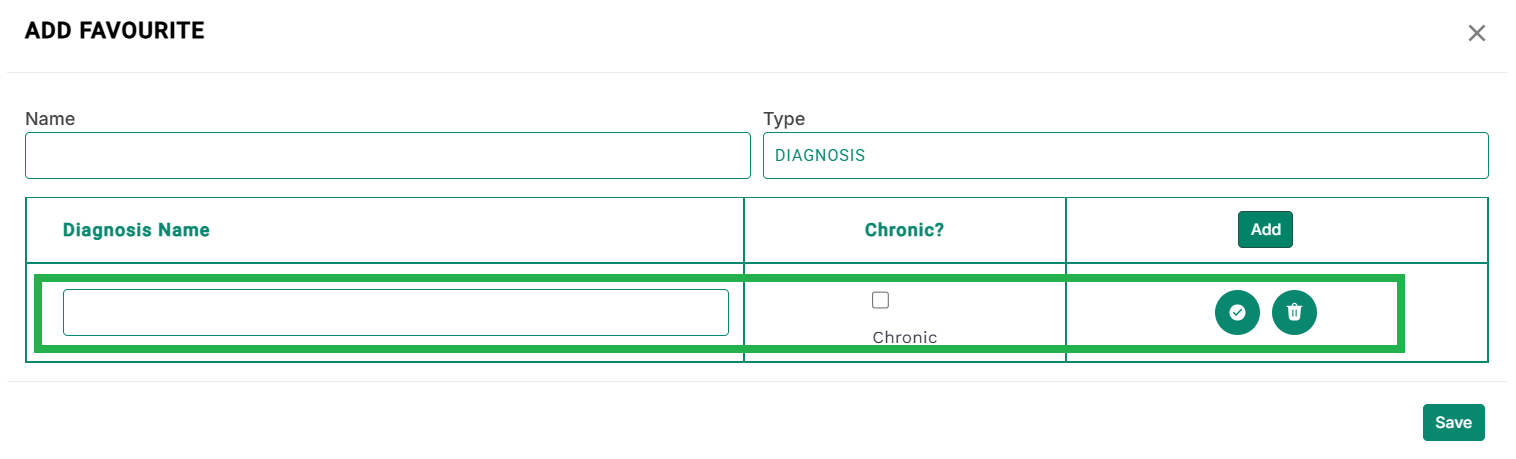
Task: Click the Type label above the field
Action: [x=784, y=119]
